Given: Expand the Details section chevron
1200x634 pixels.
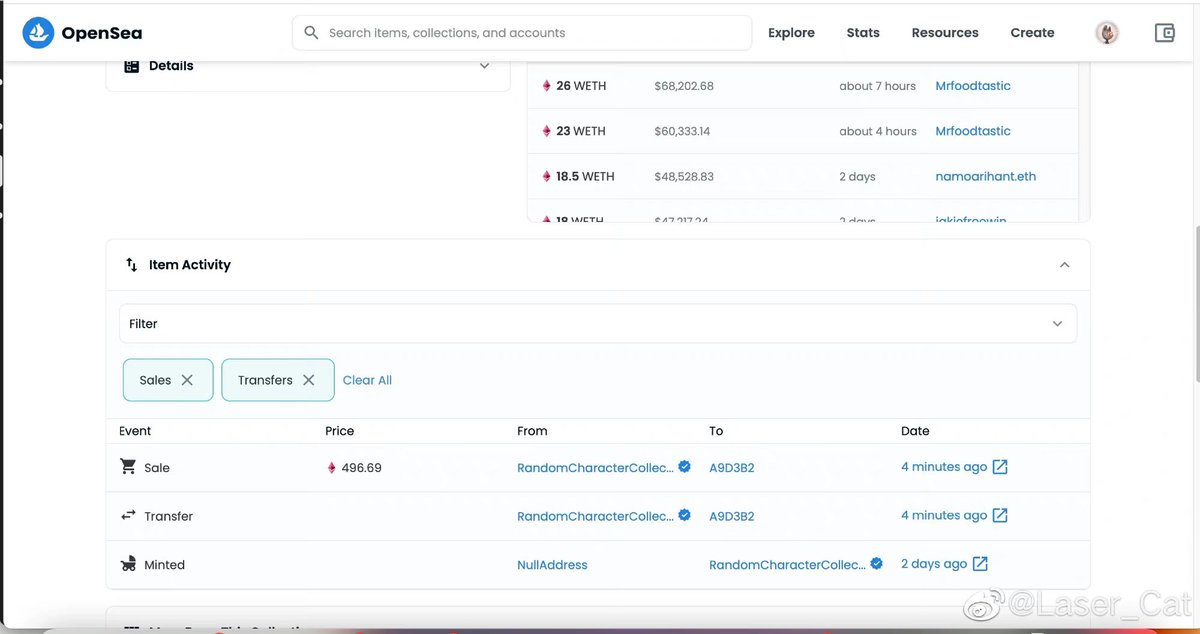Looking at the screenshot, I should (x=484, y=66).
